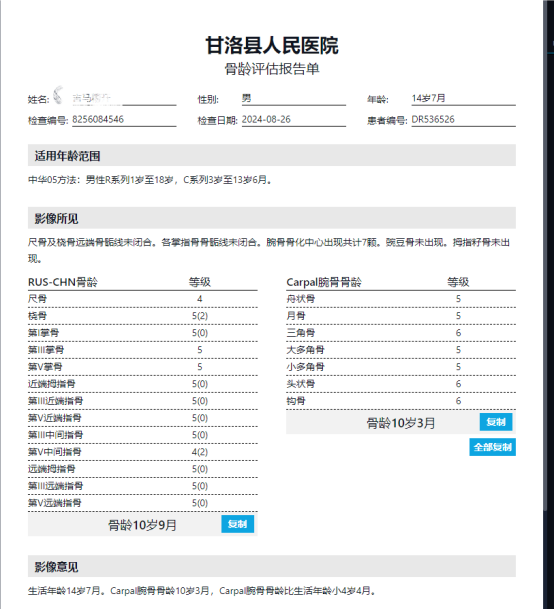The height and width of the screenshot is (610, 554).
Task: Select the 第III掌骨 row
Action: [x=143, y=350]
